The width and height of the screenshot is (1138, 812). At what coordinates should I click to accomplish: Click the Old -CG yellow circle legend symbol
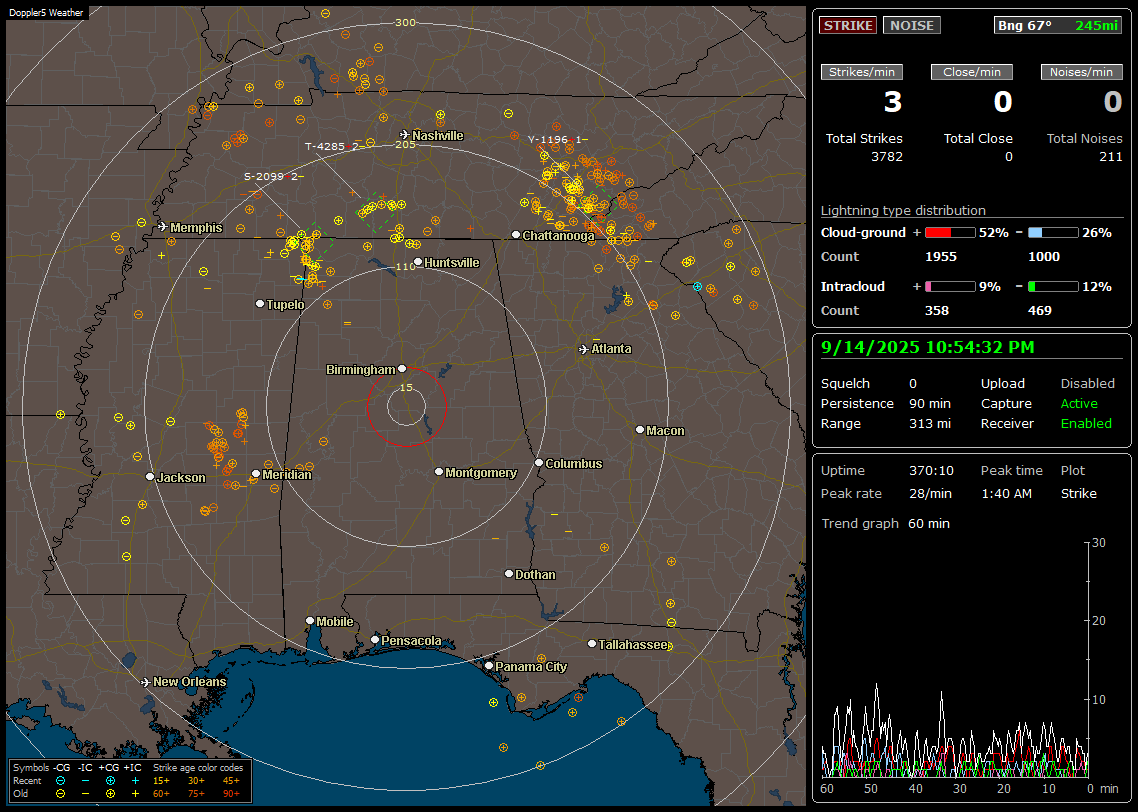click(x=60, y=794)
